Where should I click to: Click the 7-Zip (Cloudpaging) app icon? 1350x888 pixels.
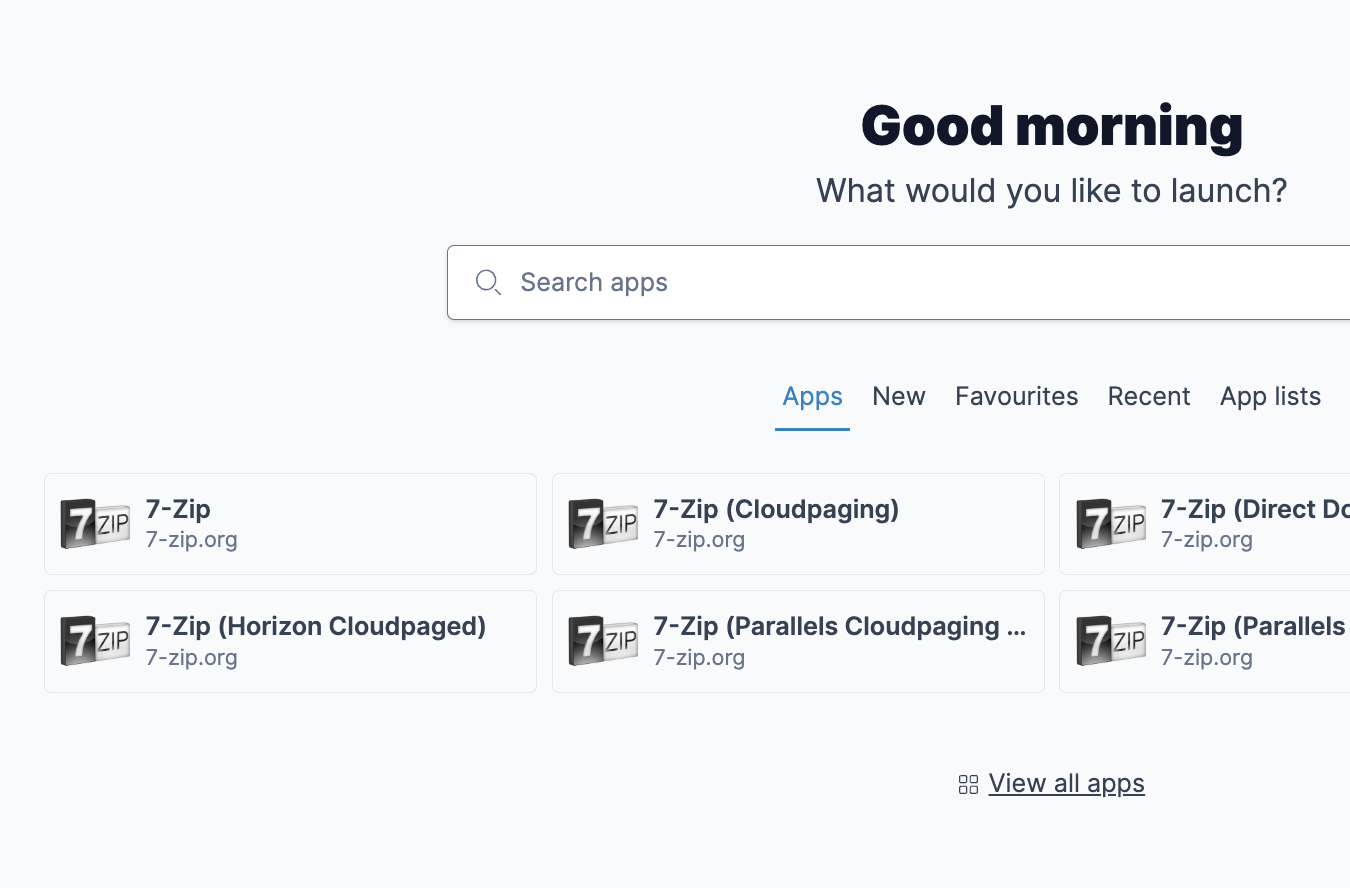coord(603,524)
